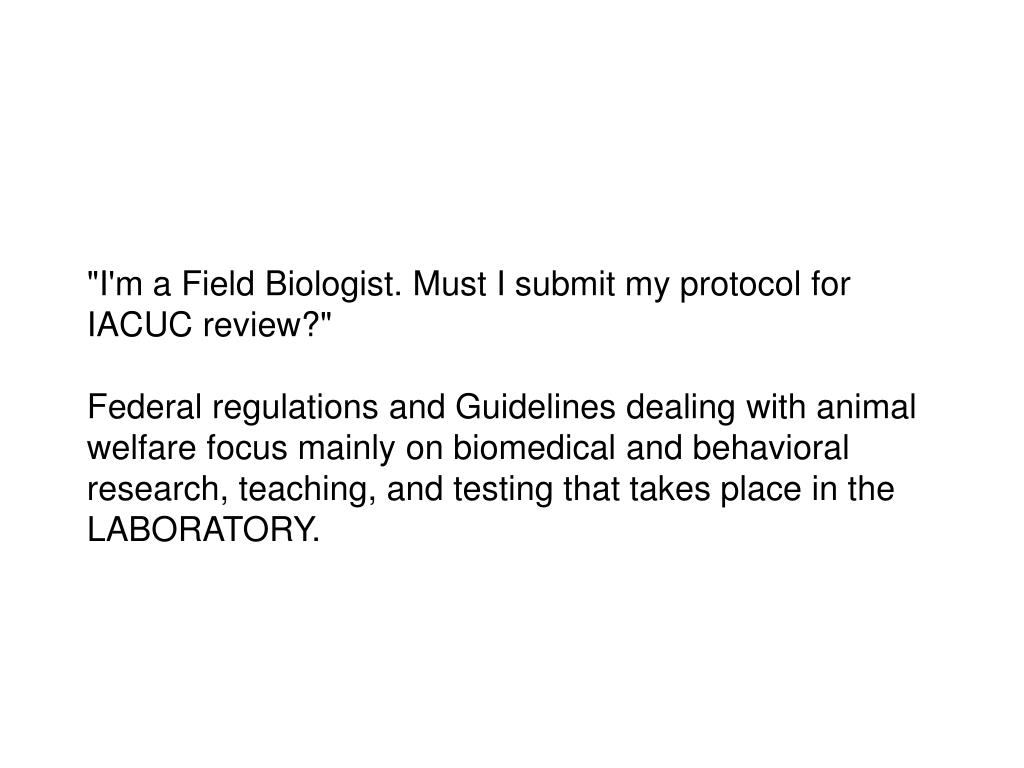Click the word place
The image size is (1024, 768).
(x=761, y=490)
